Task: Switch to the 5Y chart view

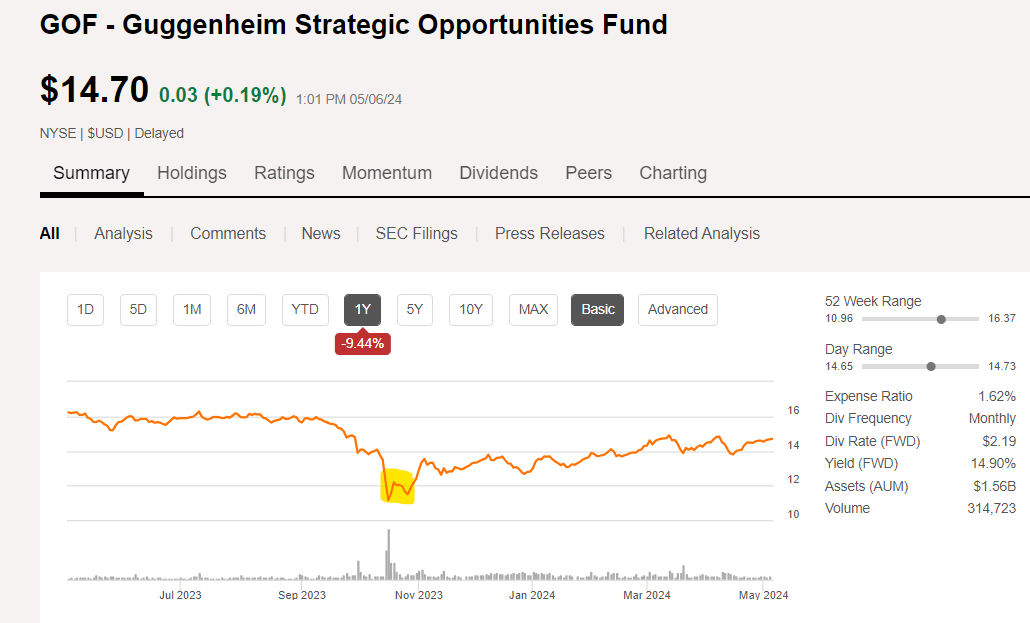Action: 415,310
